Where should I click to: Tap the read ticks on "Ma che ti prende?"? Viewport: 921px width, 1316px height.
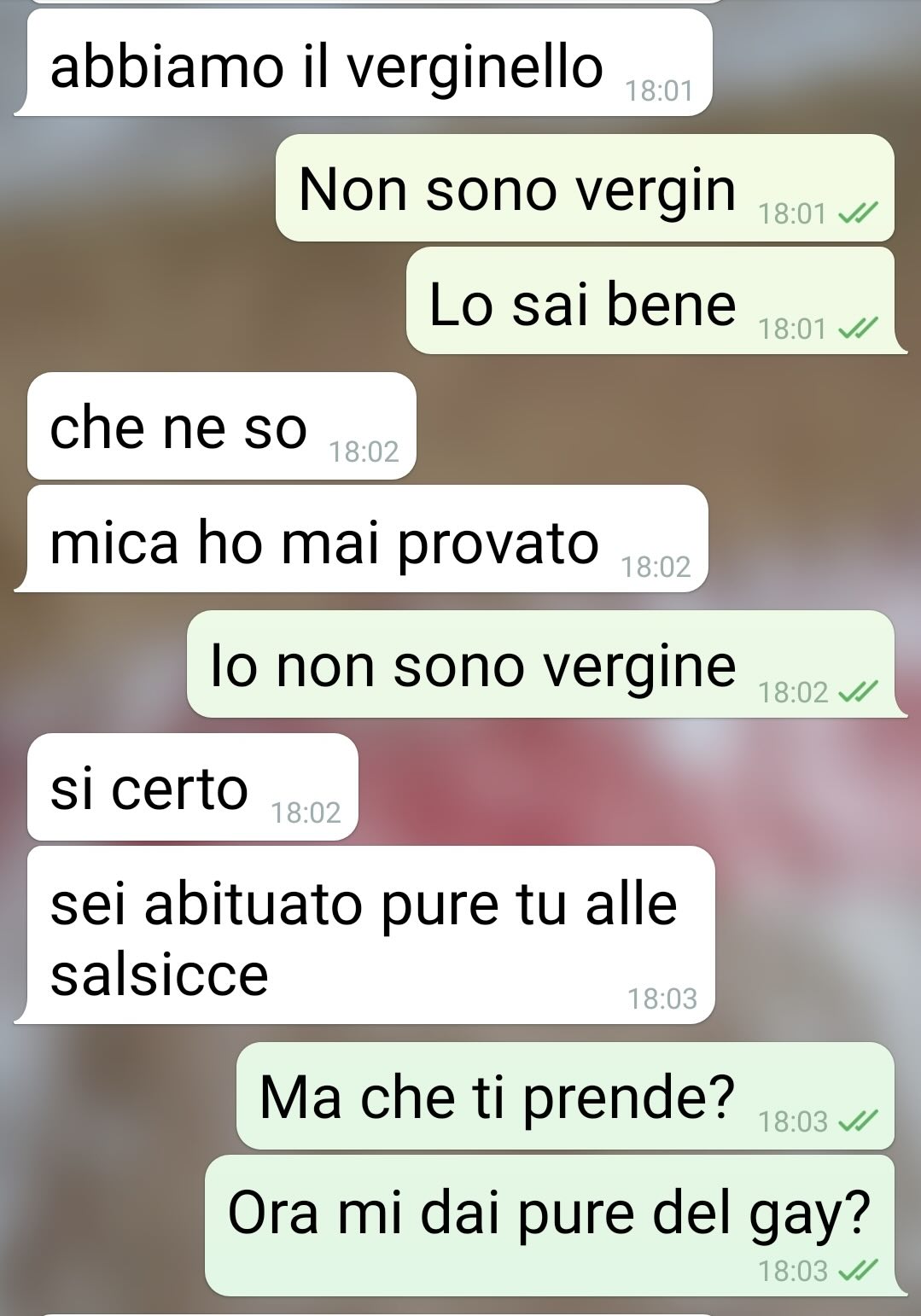[857, 1121]
